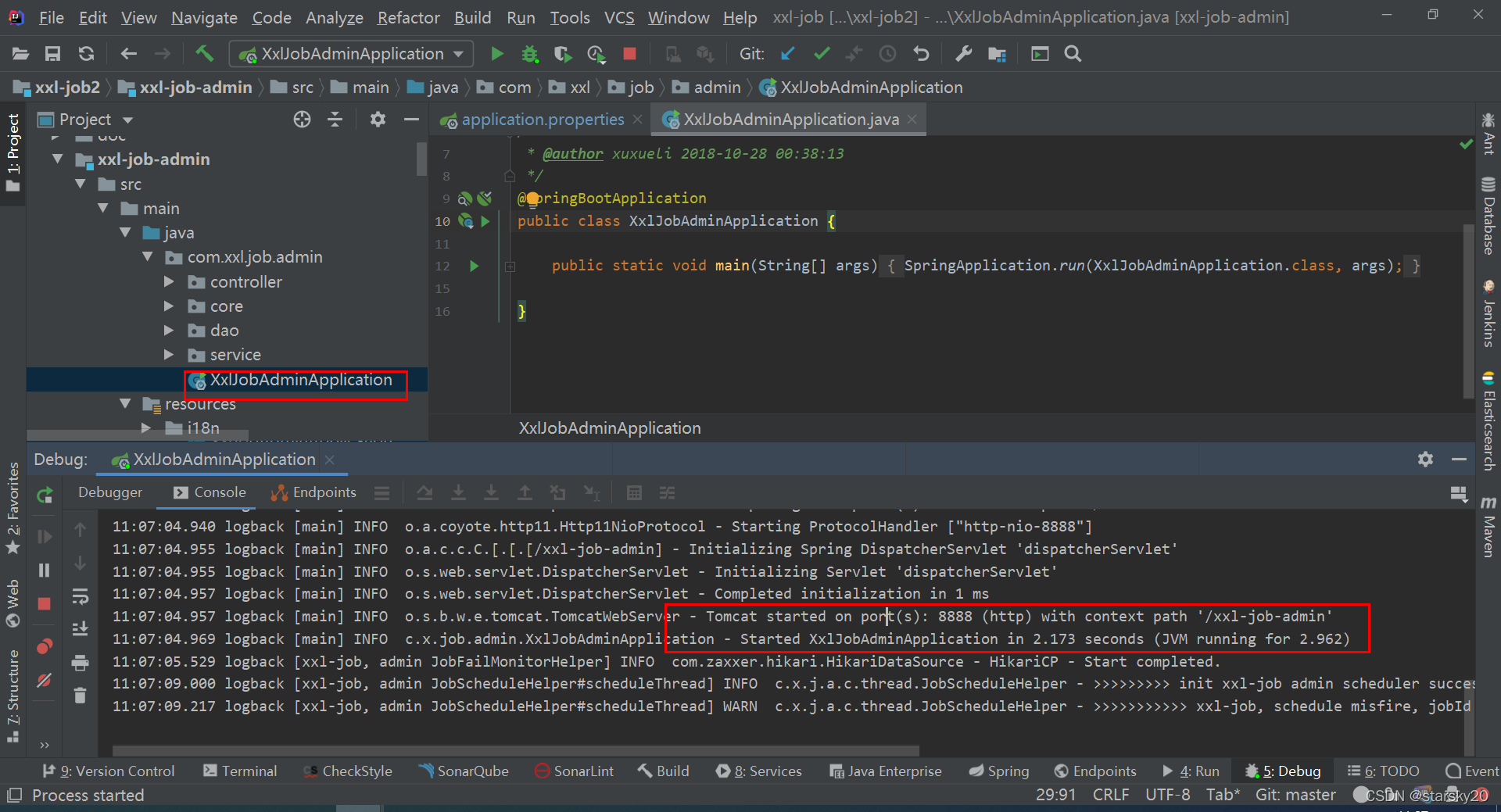
Task: Open the Maven side panel
Action: [x=1488, y=527]
